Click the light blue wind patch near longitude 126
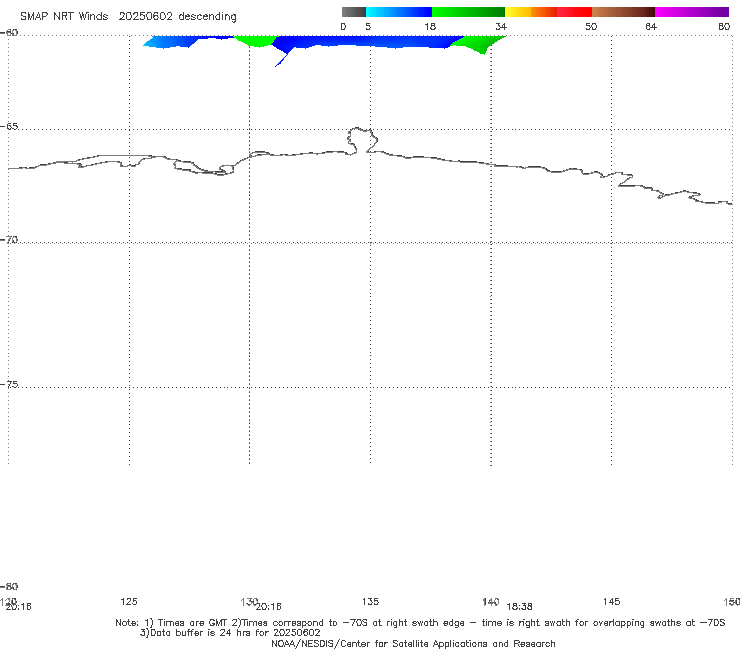 click(x=170, y=42)
